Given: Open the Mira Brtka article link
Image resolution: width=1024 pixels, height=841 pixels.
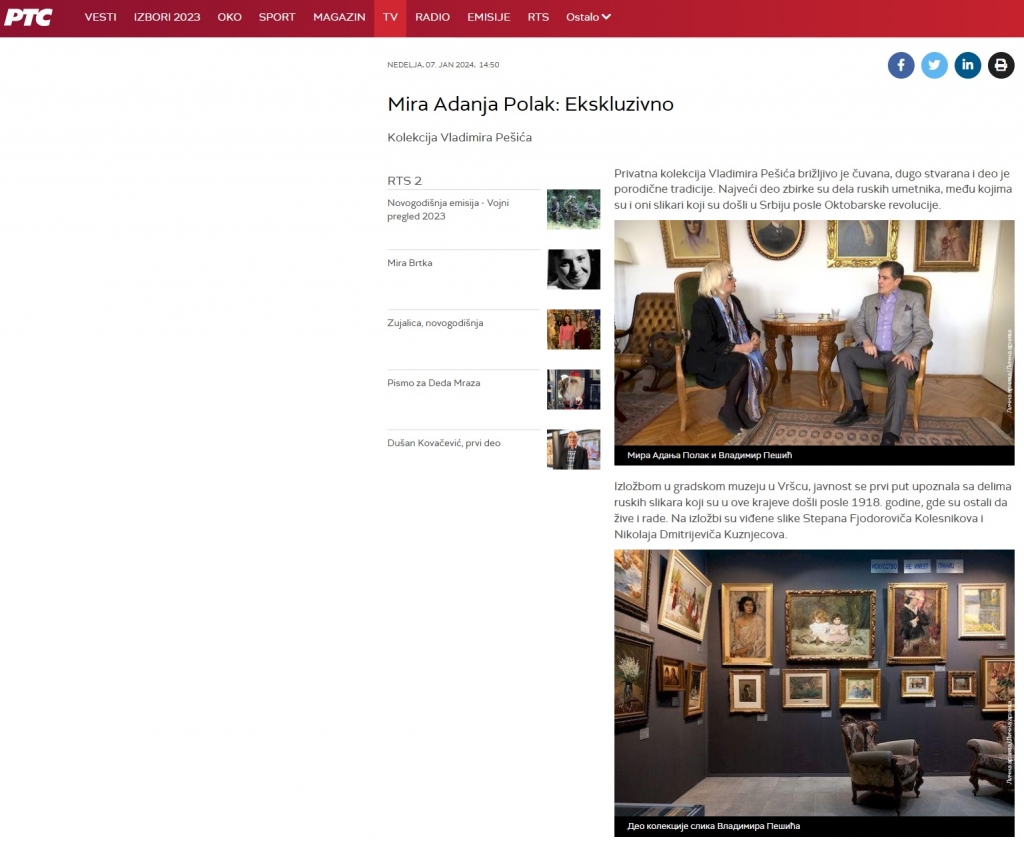Looking at the screenshot, I should tap(410, 263).
